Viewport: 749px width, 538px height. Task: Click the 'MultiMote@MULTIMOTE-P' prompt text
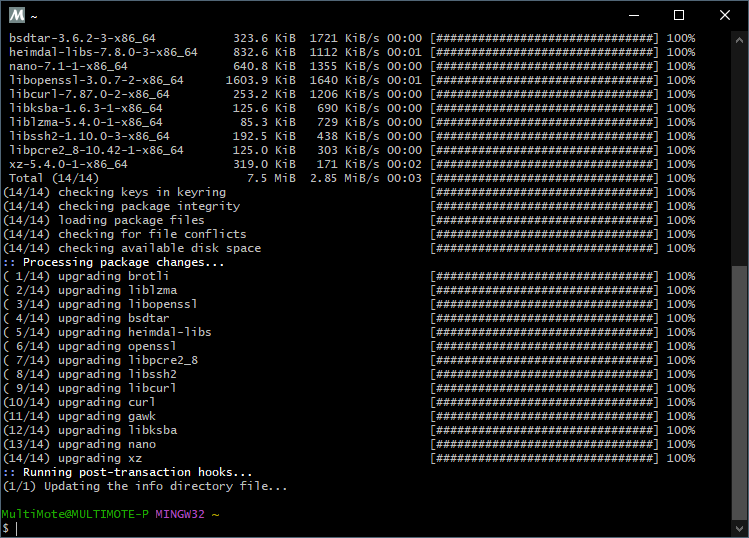point(75,514)
